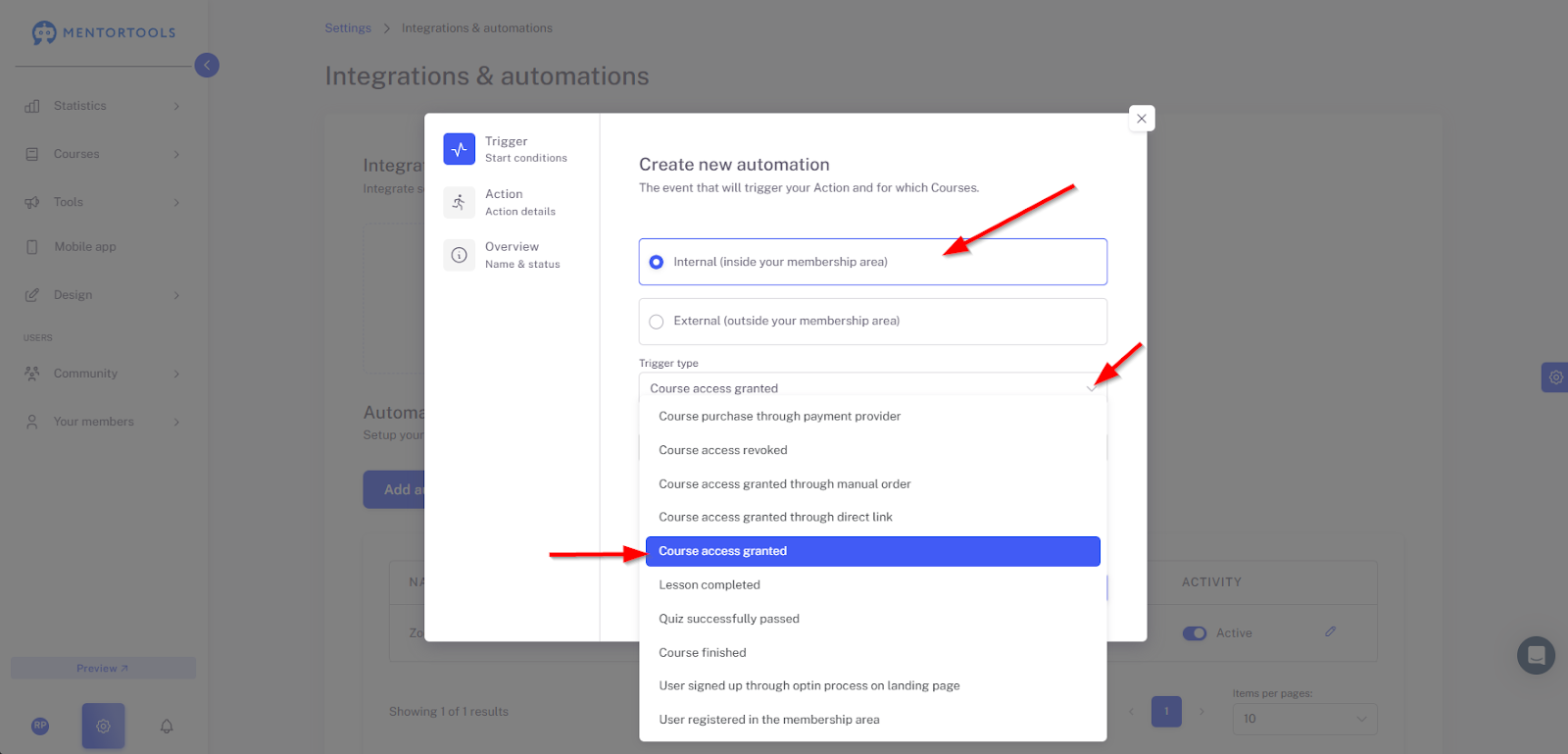Click the Mobile app phone icon

(32, 247)
